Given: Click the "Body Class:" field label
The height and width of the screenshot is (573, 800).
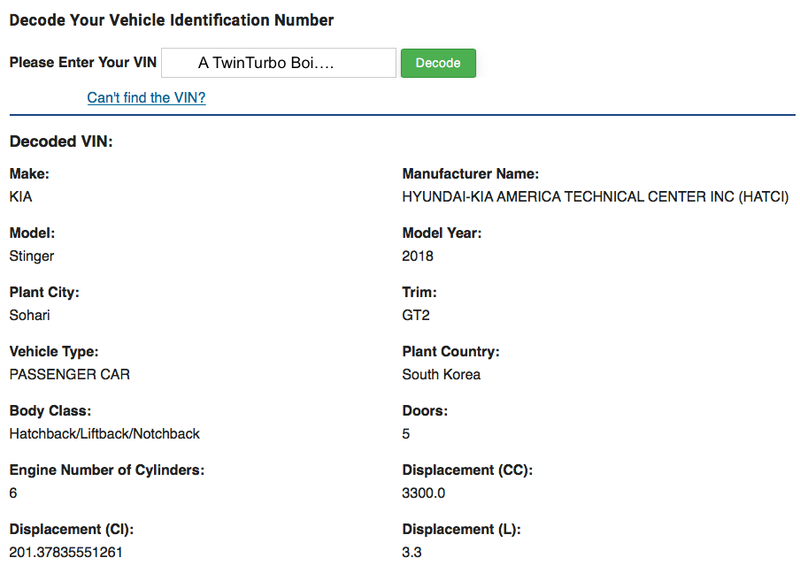Looking at the screenshot, I should coord(51,411).
